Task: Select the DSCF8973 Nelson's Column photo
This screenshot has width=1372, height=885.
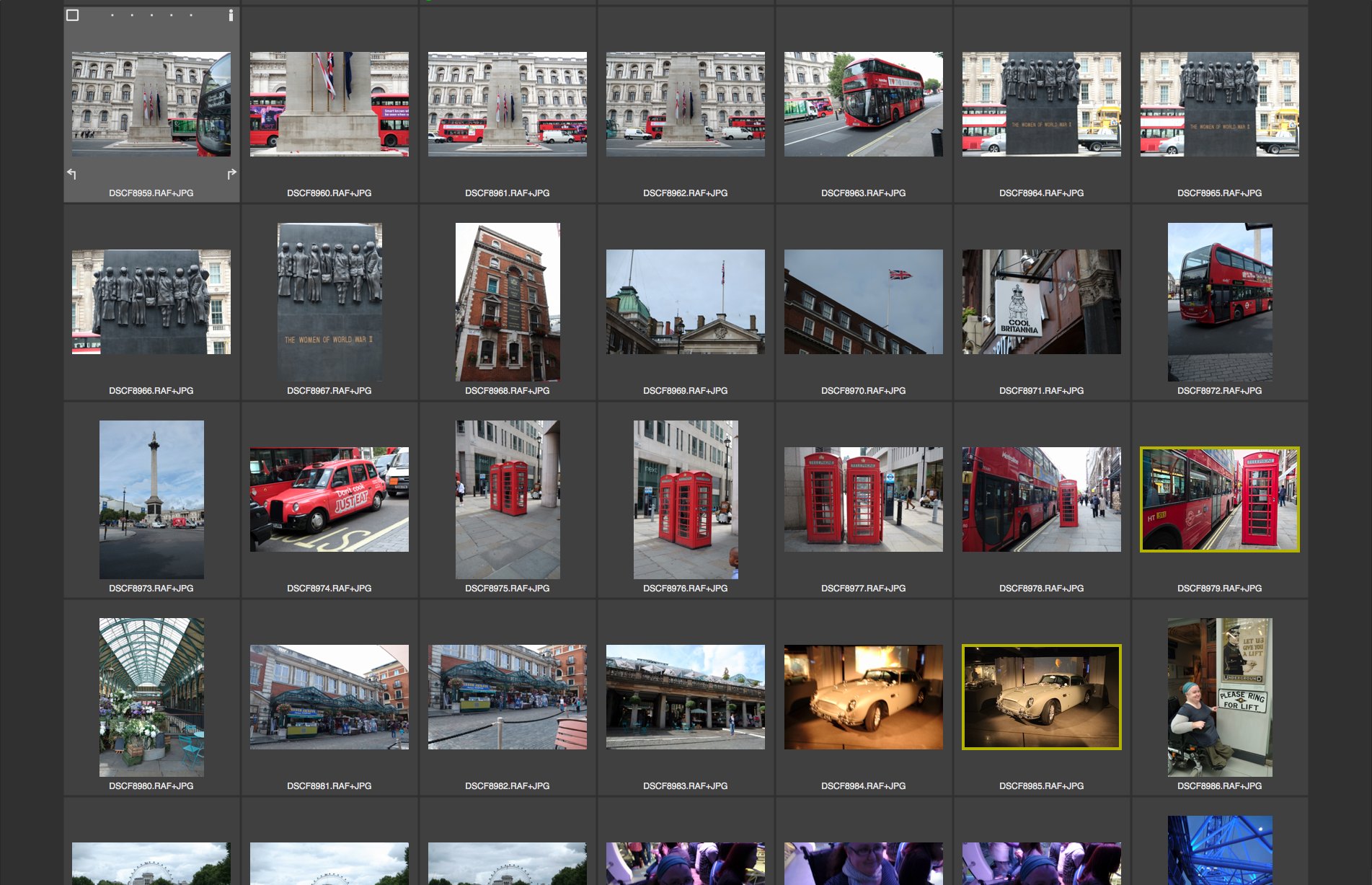Action: 151,499
